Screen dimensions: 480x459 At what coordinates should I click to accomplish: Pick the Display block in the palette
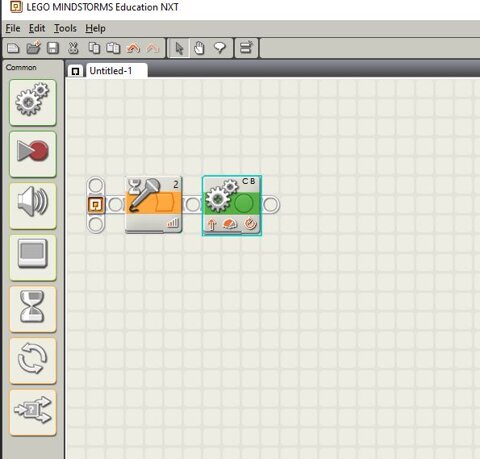point(33,257)
